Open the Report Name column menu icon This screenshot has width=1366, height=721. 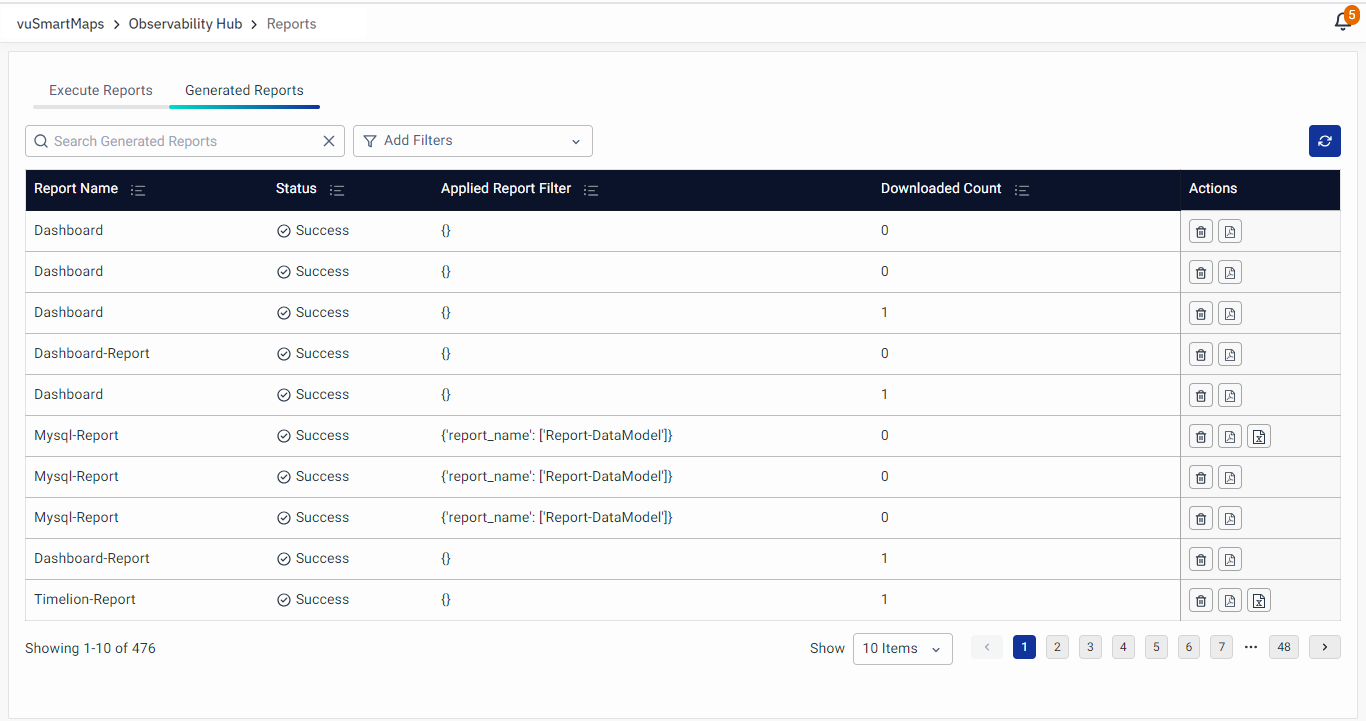(138, 189)
